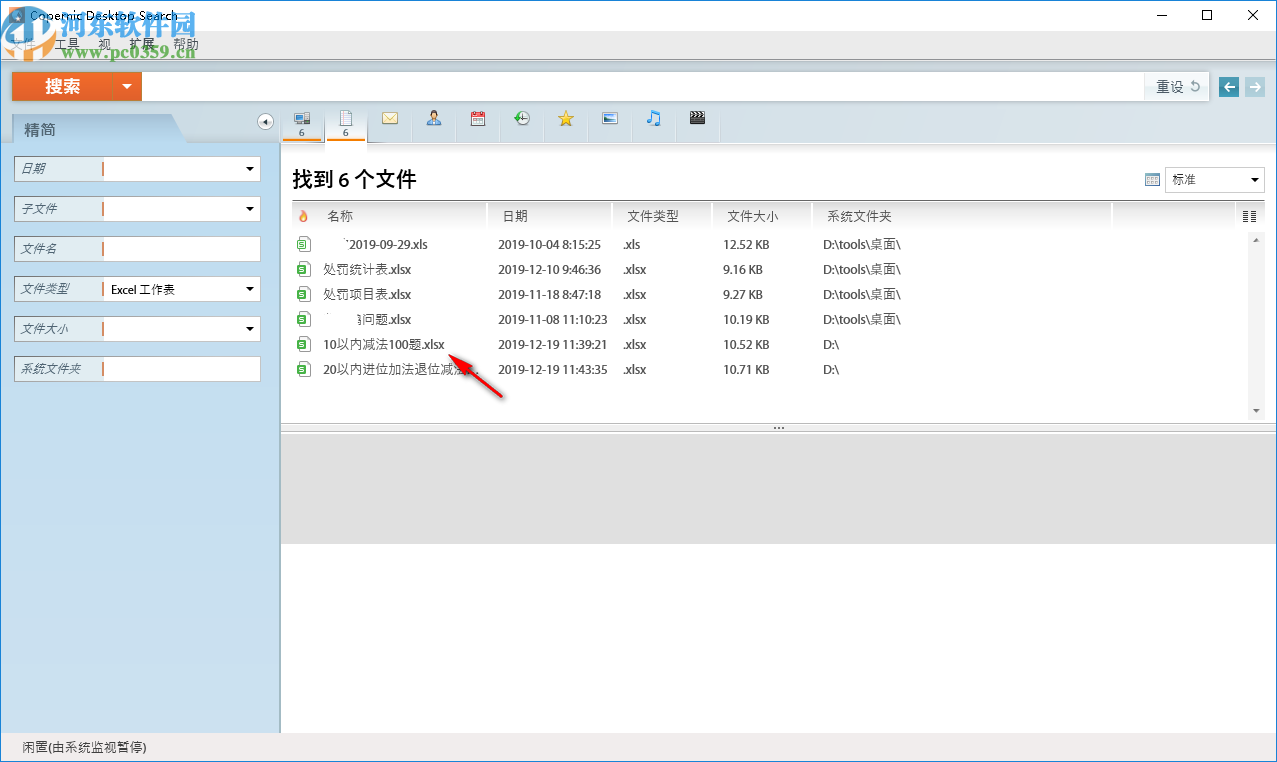Toggle the relevance flame column header
This screenshot has width=1277, height=762.
click(x=305, y=215)
